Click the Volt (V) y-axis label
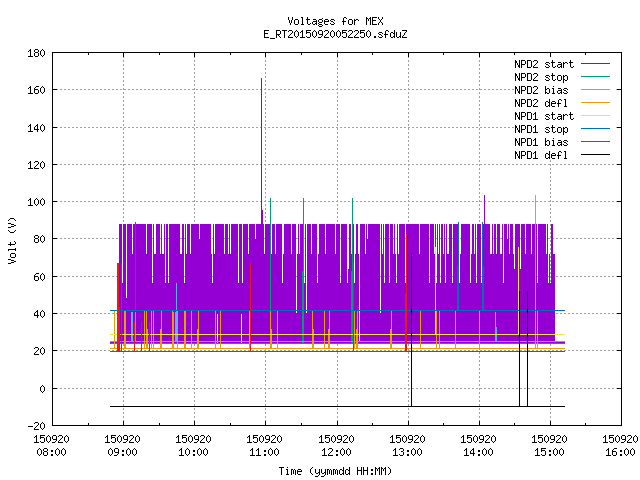Image resolution: width=640 pixels, height=480 pixels. (x=12, y=241)
